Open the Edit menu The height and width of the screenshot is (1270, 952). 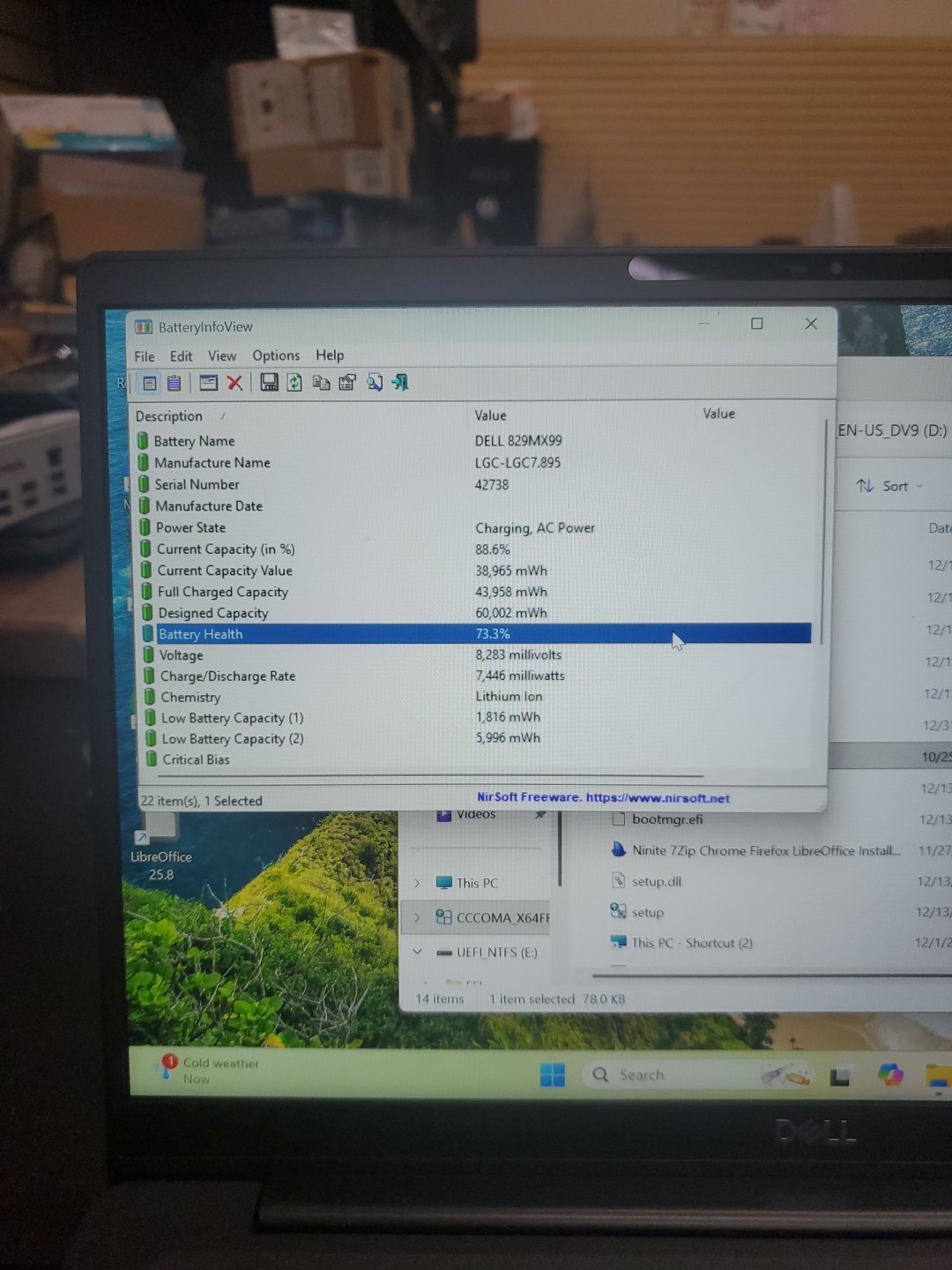pos(181,356)
